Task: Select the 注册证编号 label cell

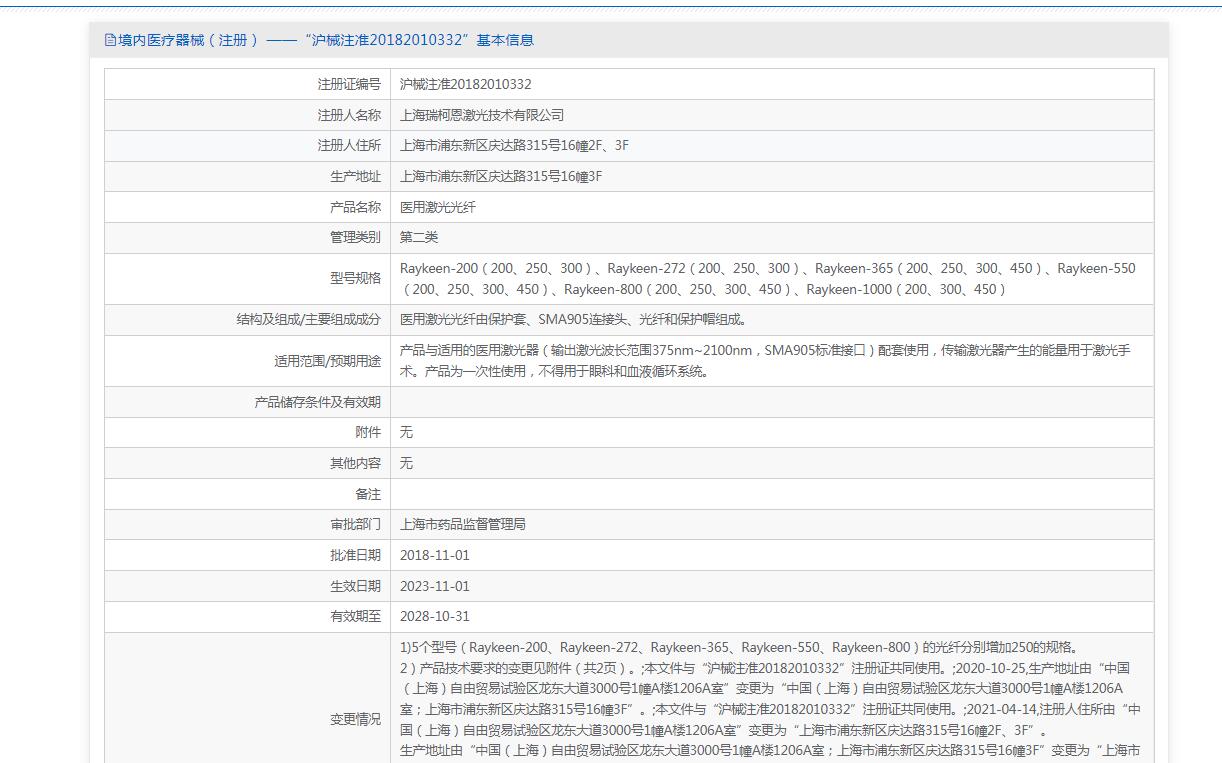Action: (x=348, y=85)
